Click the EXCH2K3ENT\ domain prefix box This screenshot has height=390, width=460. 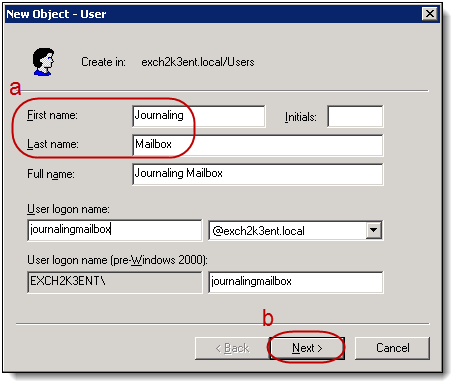[x=115, y=282]
